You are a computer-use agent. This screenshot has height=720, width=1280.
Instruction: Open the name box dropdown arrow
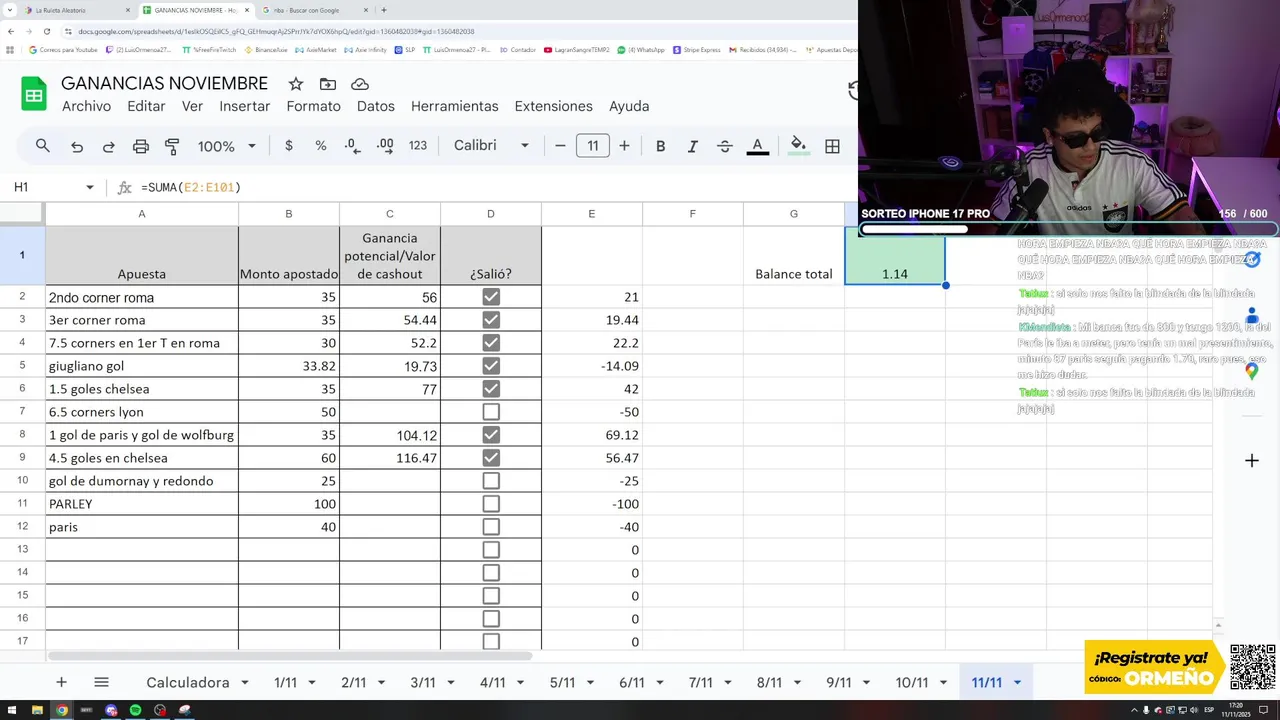tap(90, 188)
